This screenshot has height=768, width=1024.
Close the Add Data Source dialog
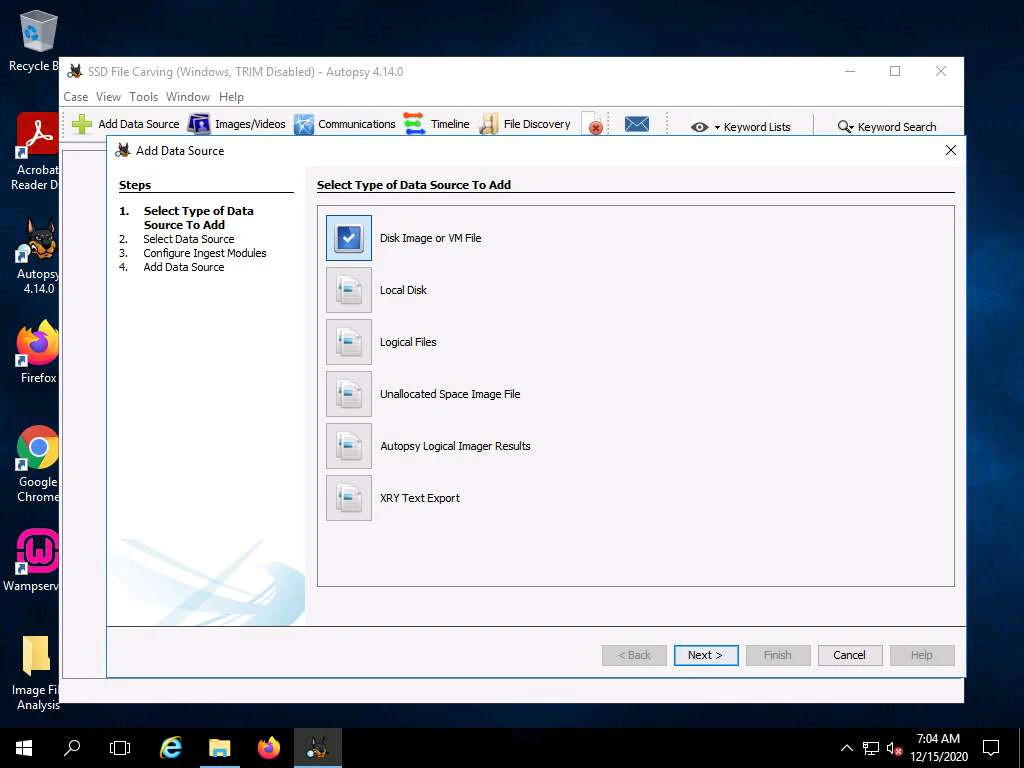point(951,150)
